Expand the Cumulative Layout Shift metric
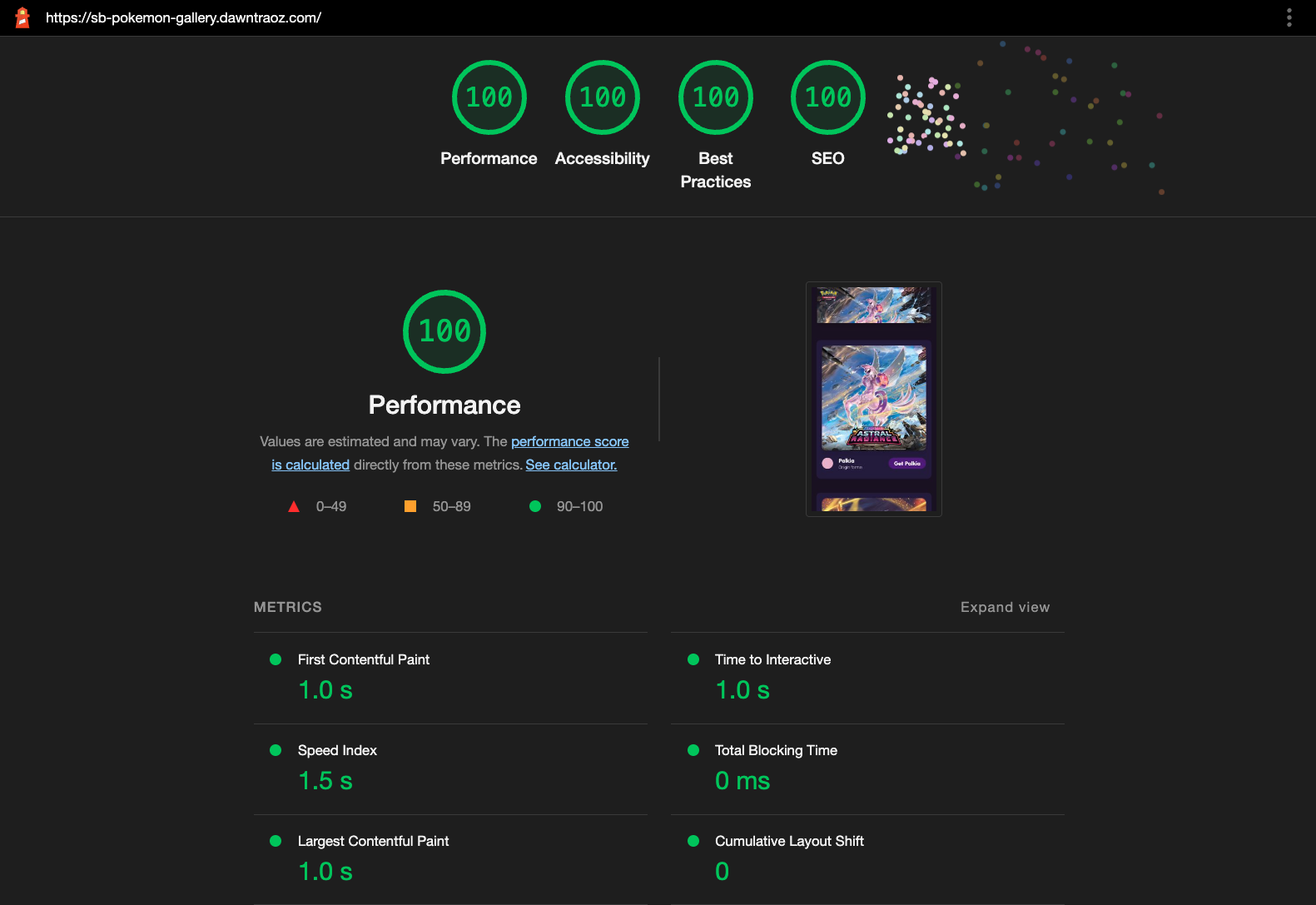The image size is (1316, 905). point(867,859)
